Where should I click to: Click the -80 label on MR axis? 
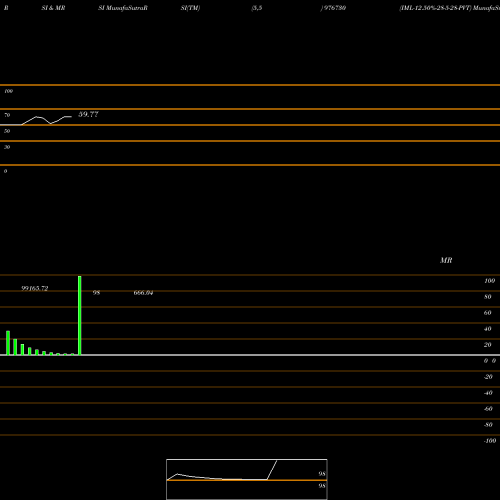tap(488, 425)
